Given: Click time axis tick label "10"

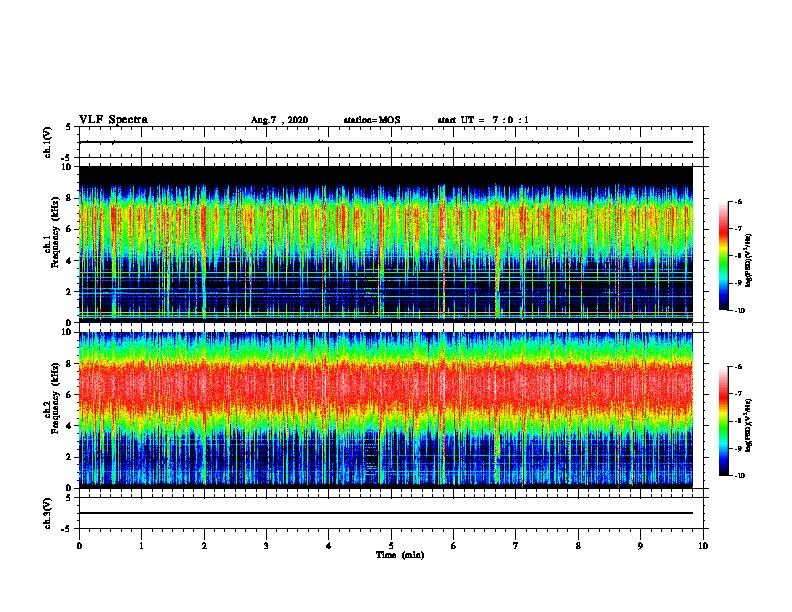Looking at the screenshot, I should pos(703,546).
